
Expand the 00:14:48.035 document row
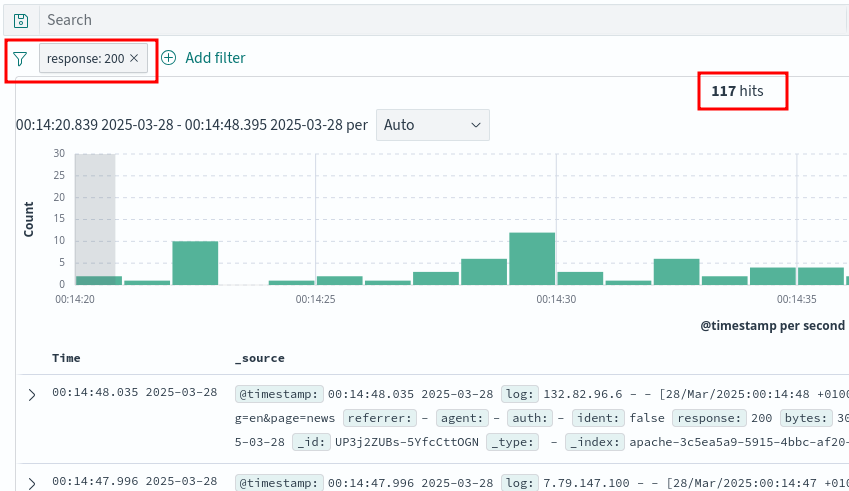31,395
